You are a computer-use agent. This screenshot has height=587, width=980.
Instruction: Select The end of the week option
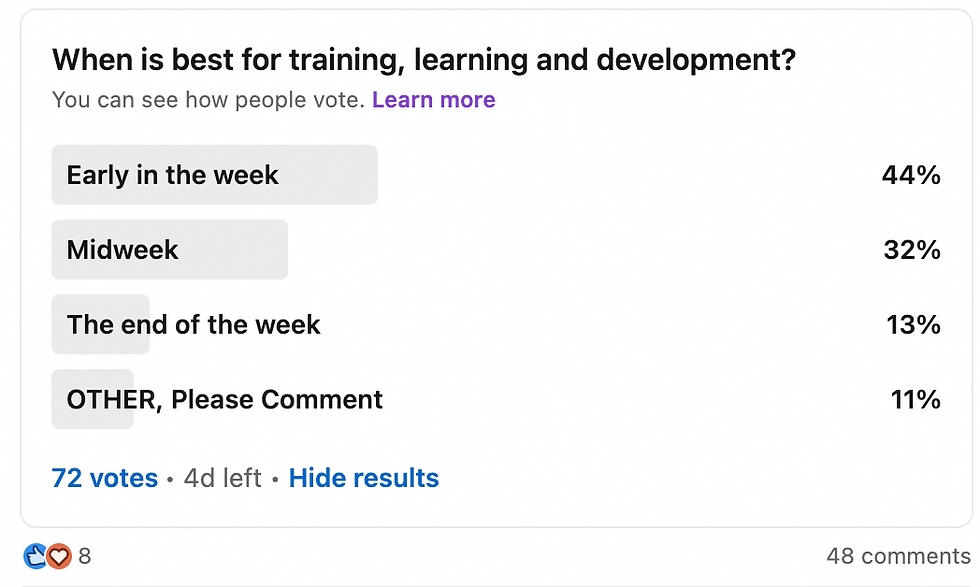[193, 325]
